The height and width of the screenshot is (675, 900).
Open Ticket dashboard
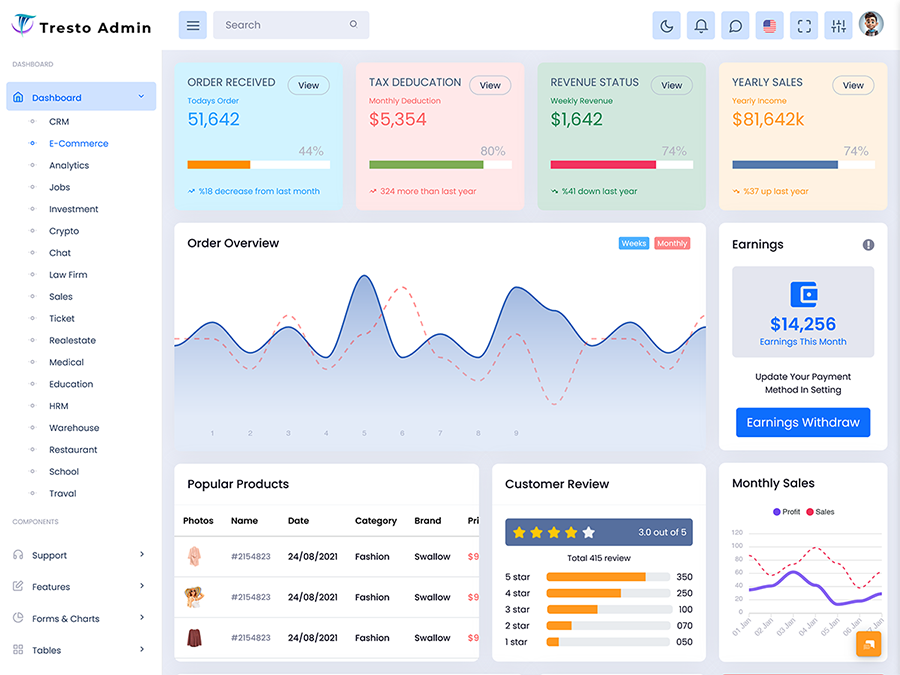(x=62, y=318)
